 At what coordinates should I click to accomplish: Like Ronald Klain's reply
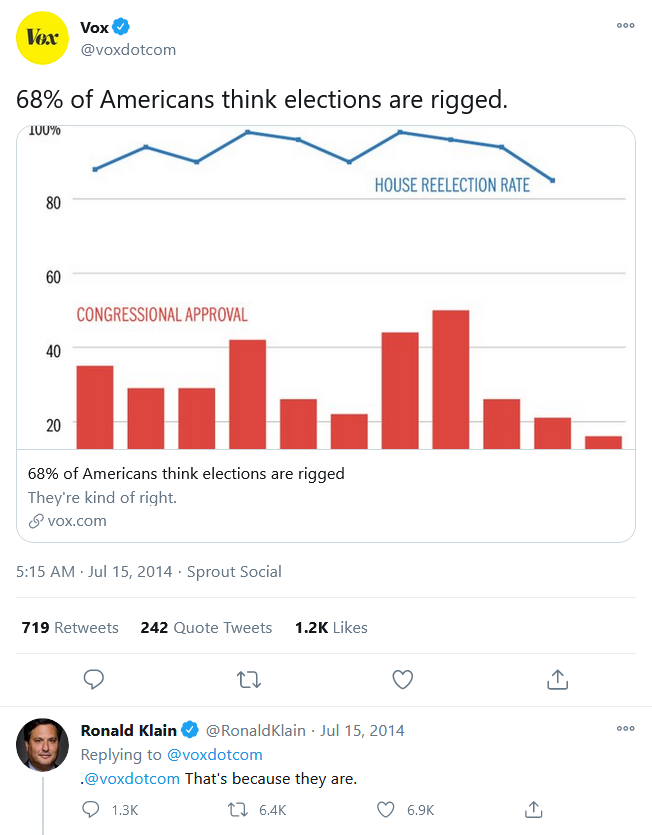[x=386, y=810]
